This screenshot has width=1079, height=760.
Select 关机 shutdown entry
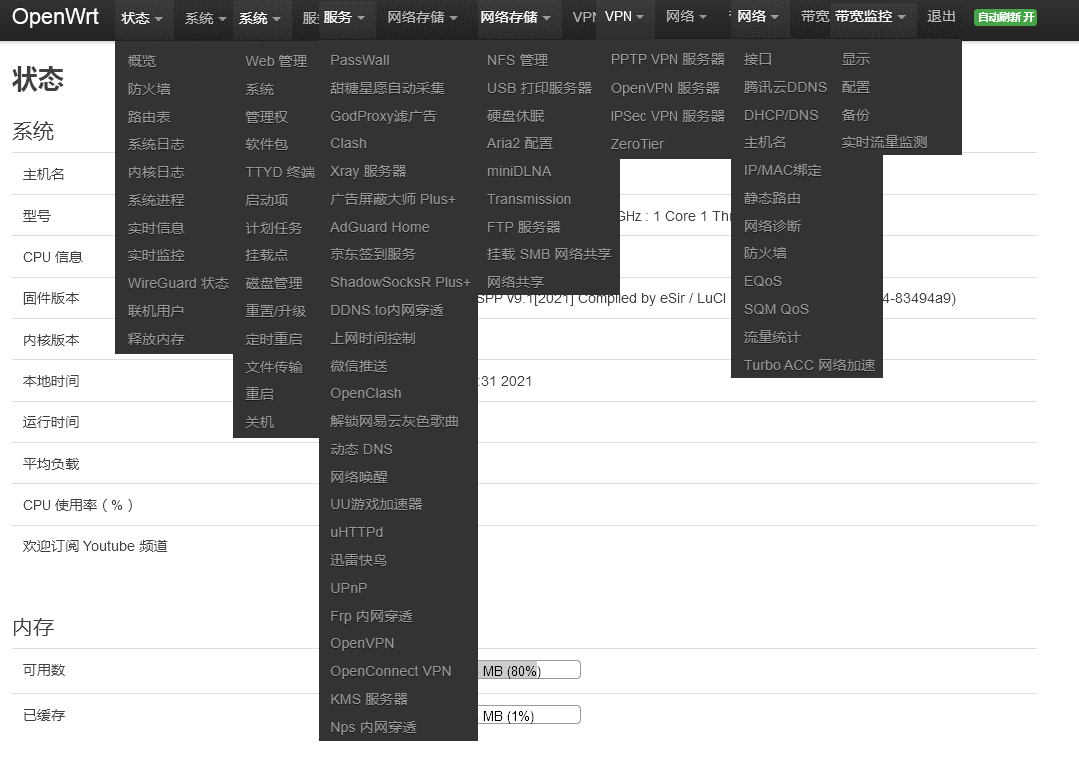tap(259, 422)
